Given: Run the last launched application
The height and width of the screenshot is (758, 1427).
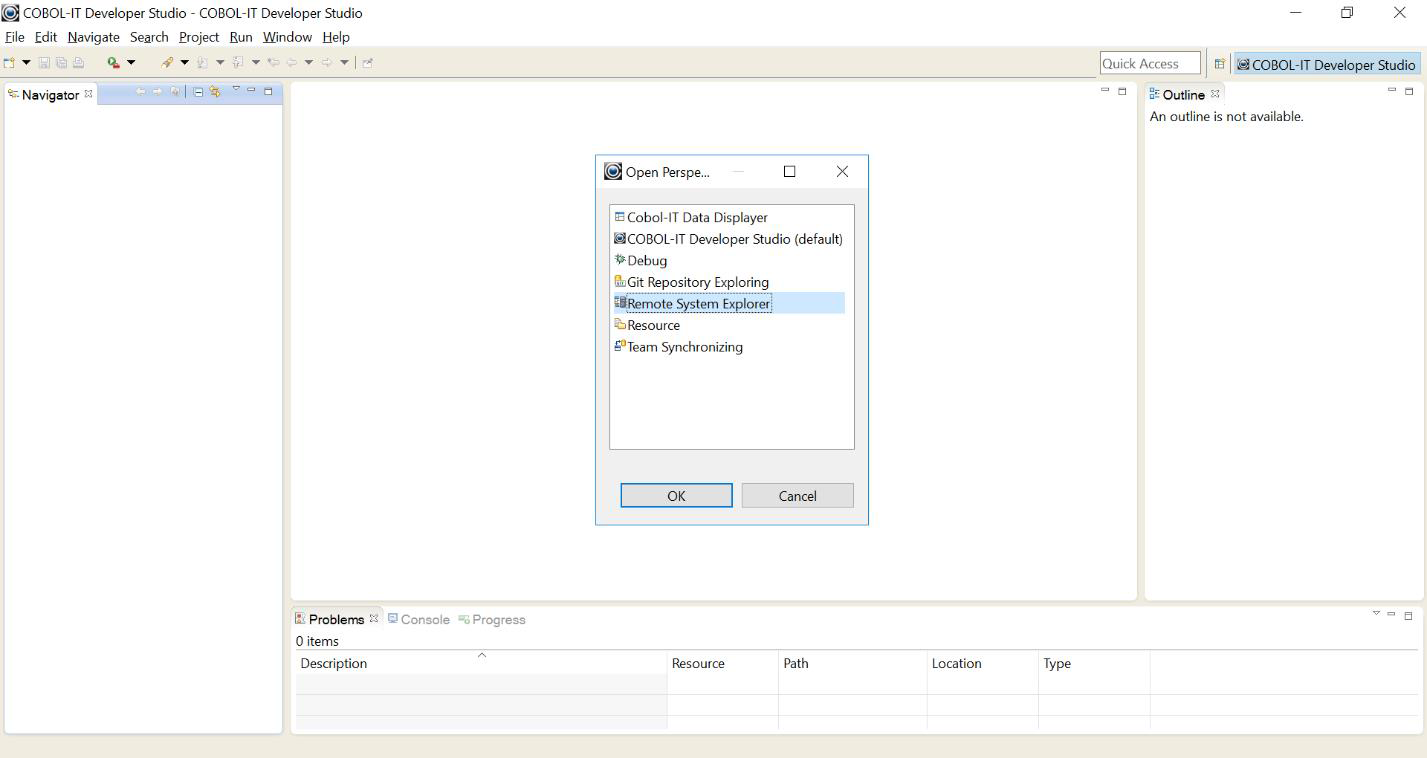Looking at the screenshot, I should [x=112, y=62].
